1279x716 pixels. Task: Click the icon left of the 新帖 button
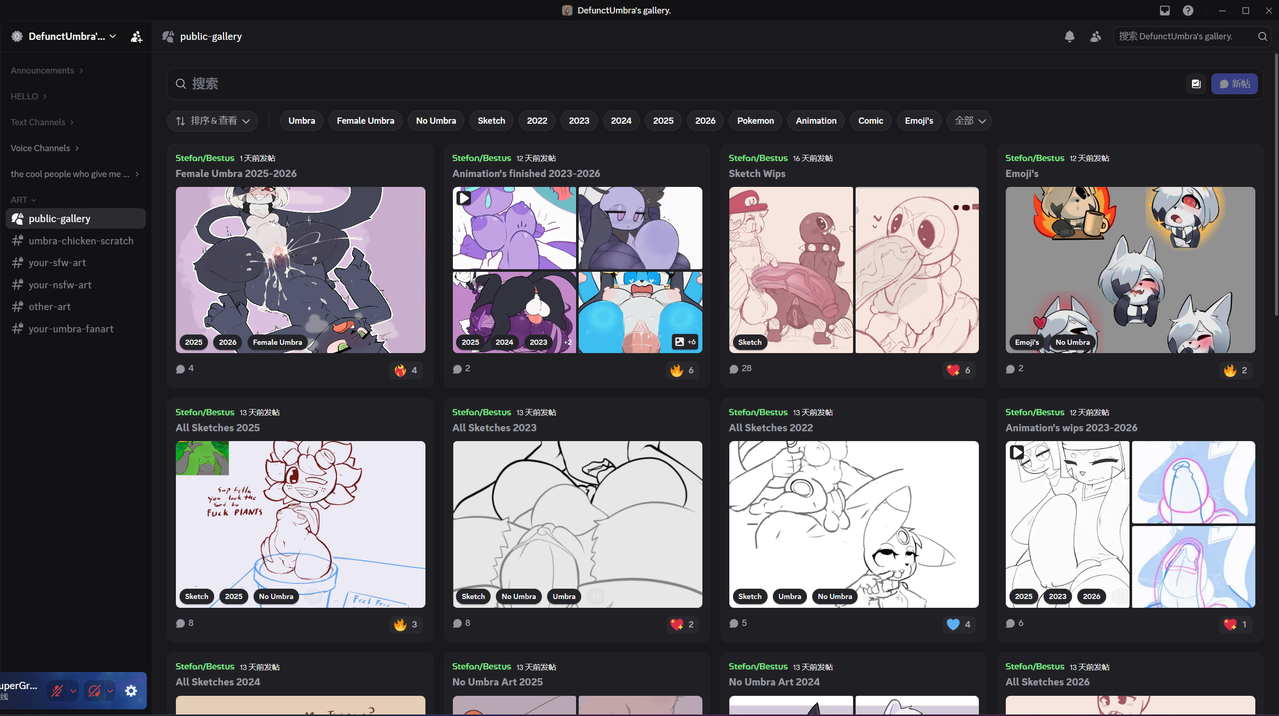[x=1195, y=84]
